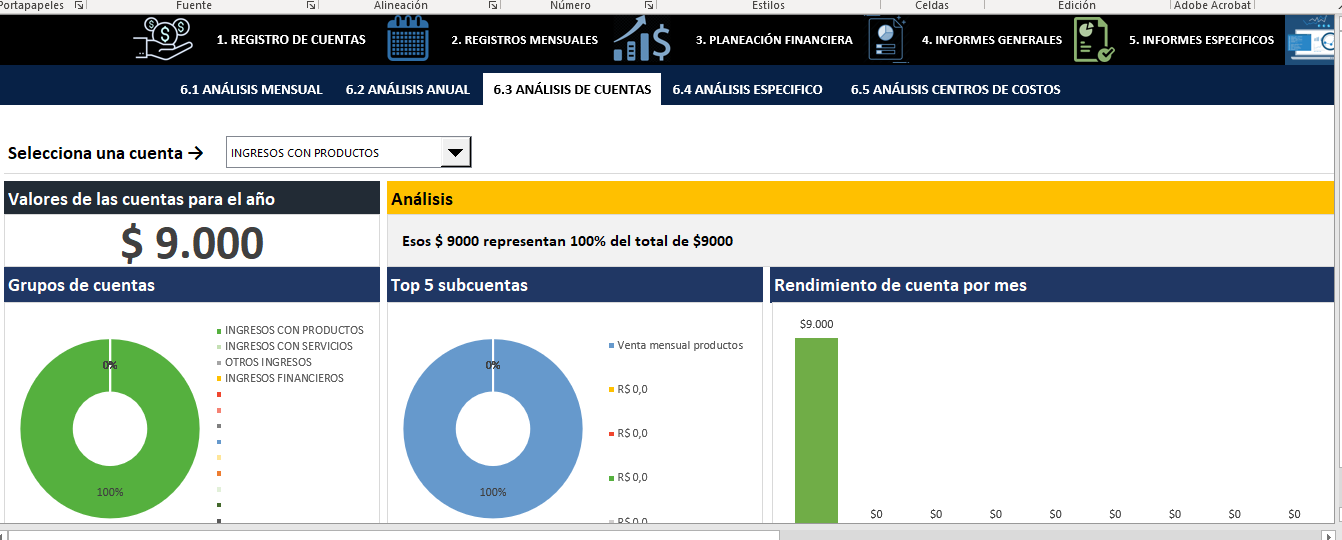Click the hand-with-coins icon beside Registro de Cuentas

[164, 39]
